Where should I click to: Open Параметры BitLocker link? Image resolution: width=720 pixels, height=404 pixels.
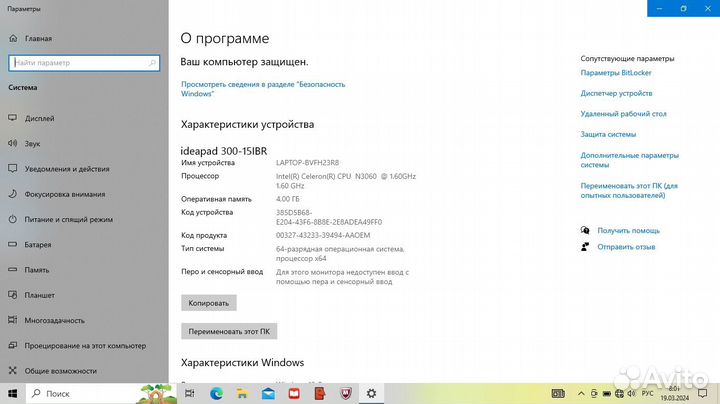tap(616, 73)
